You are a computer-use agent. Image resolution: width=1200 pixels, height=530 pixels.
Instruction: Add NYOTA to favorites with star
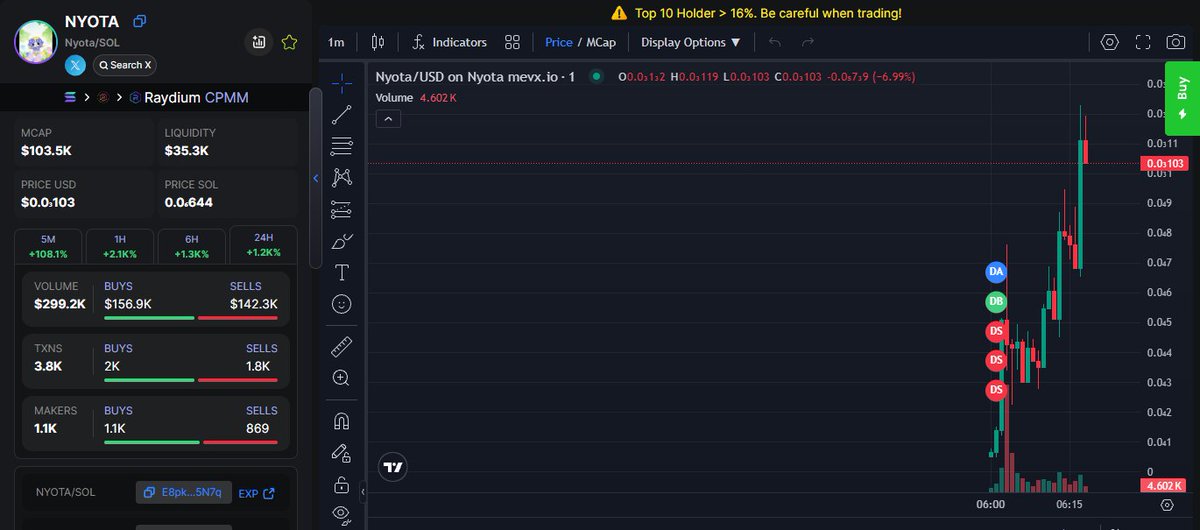[289, 42]
